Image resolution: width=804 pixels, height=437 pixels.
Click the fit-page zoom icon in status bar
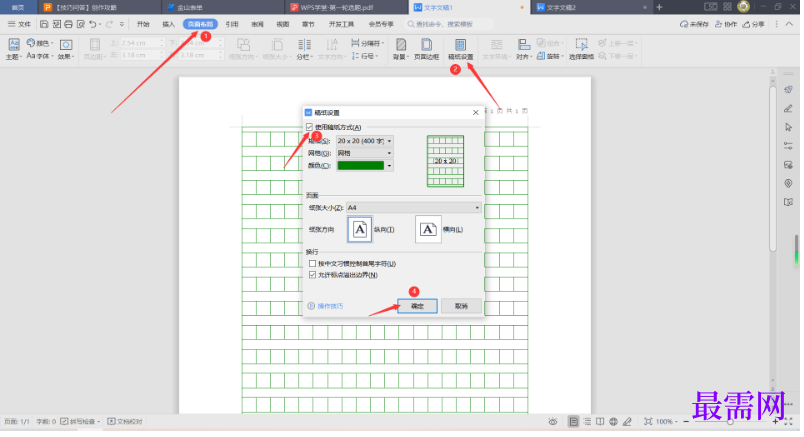(648, 421)
